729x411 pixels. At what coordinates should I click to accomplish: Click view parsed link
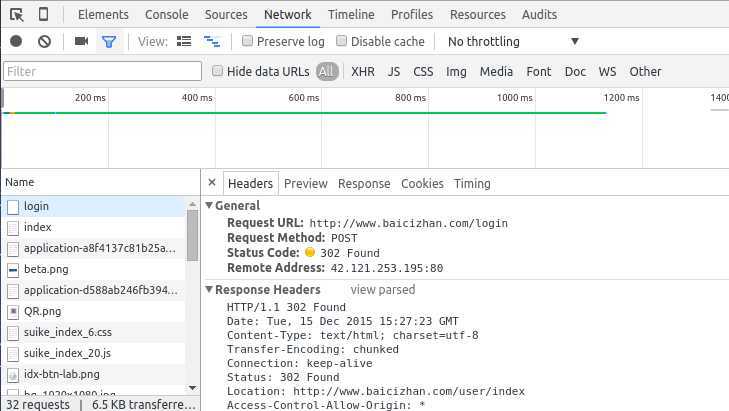pos(383,290)
